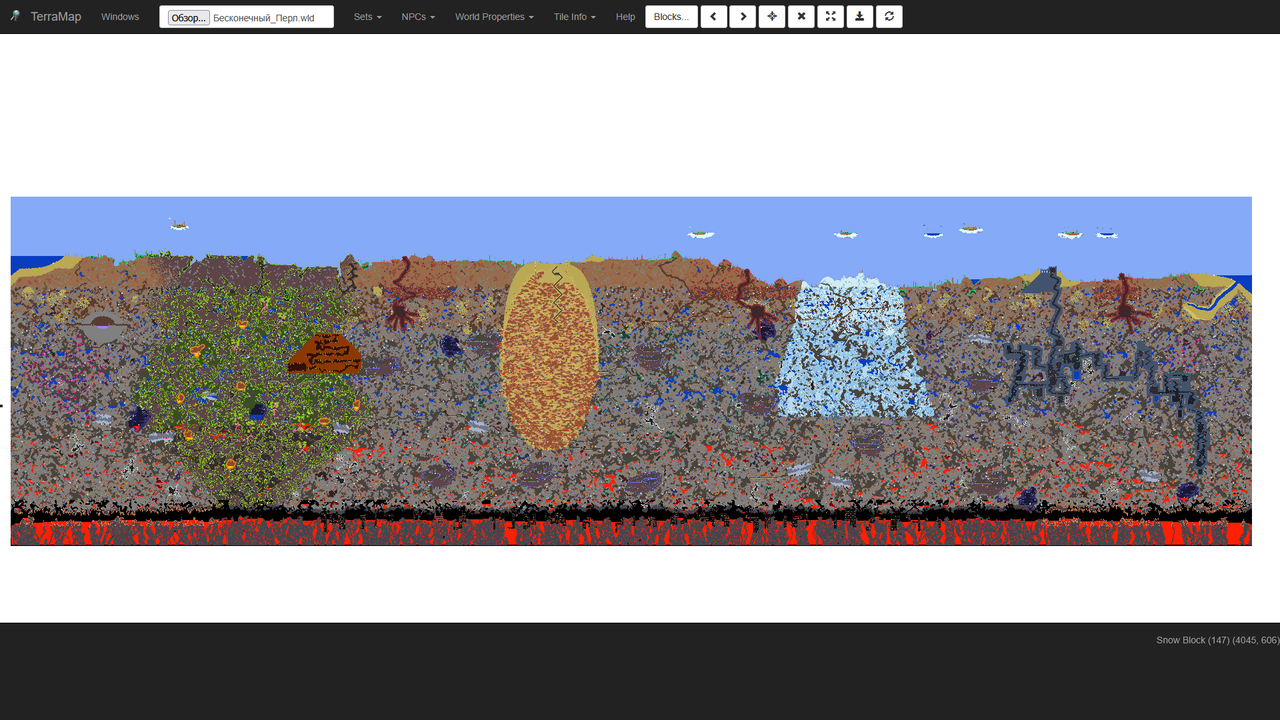Expand the NPCs dropdown
This screenshot has width=1280, height=720.
click(x=418, y=17)
